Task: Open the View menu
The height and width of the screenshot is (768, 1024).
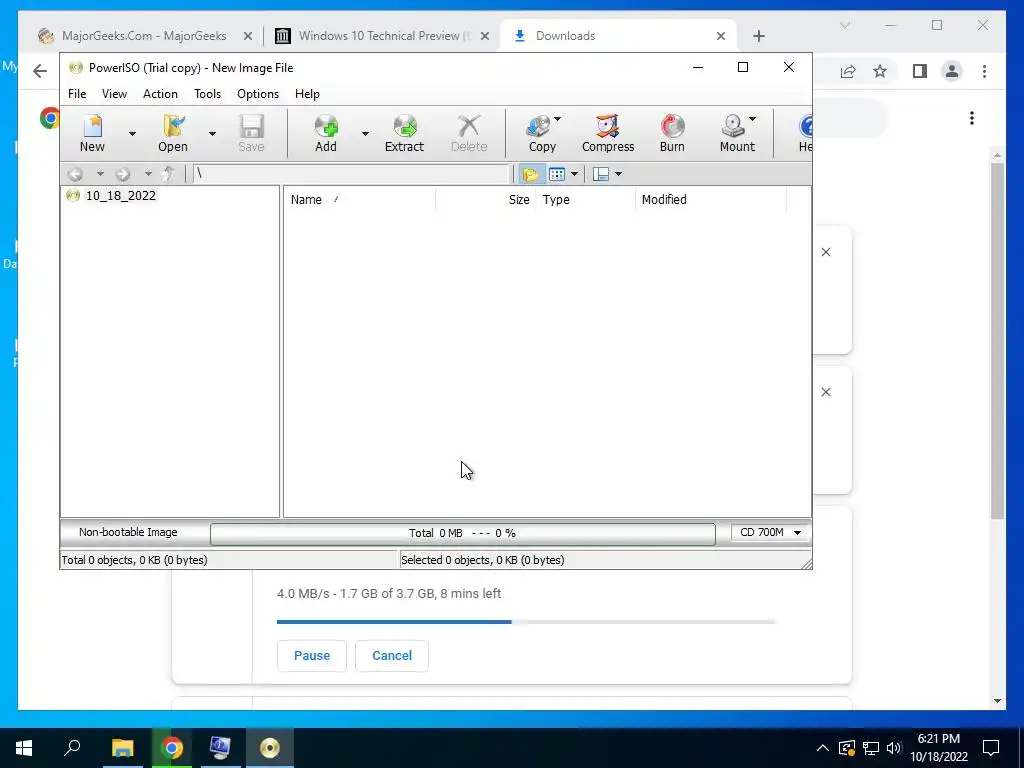Action: click(x=114, y=94)
